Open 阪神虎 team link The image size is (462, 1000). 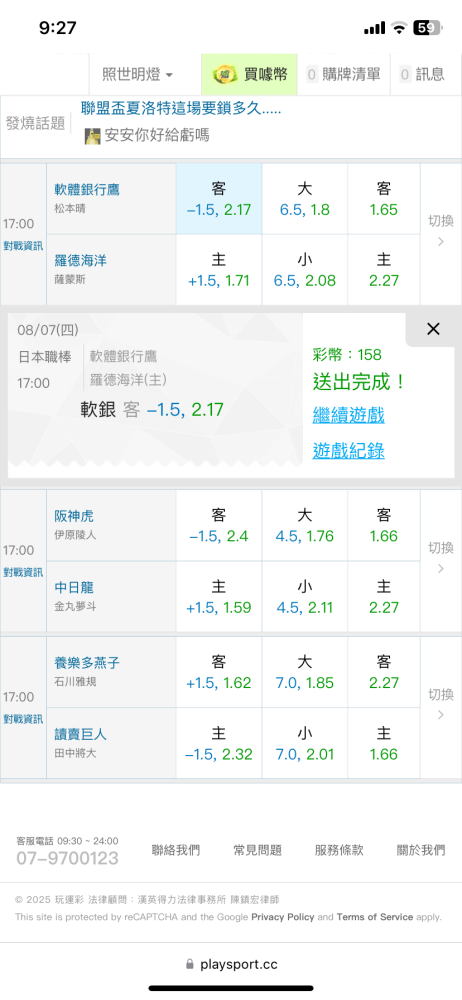pyautogui.click(x=74, y=516)
